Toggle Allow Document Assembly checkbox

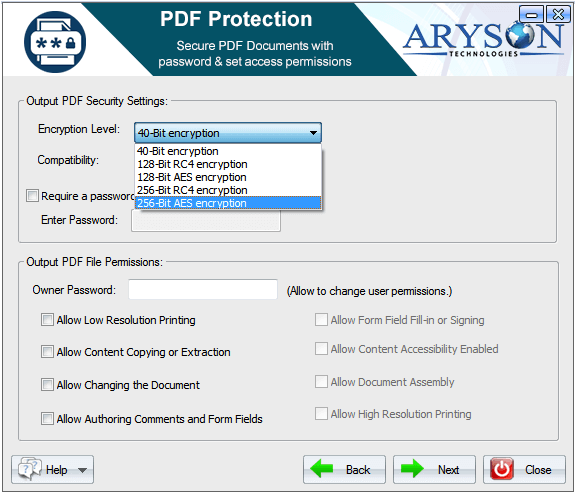coord(321,381)
